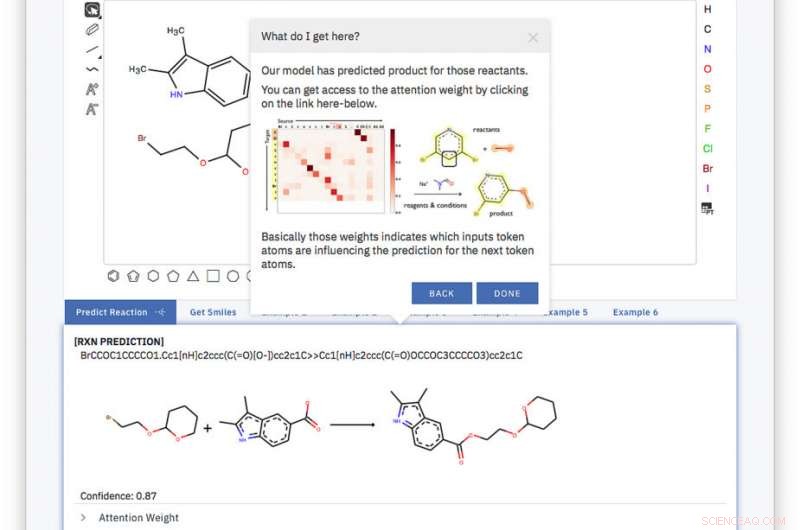Viewport: 800px width, 530px height.
Task: Expand the Attention Weight section
Action: coord(130,518)
